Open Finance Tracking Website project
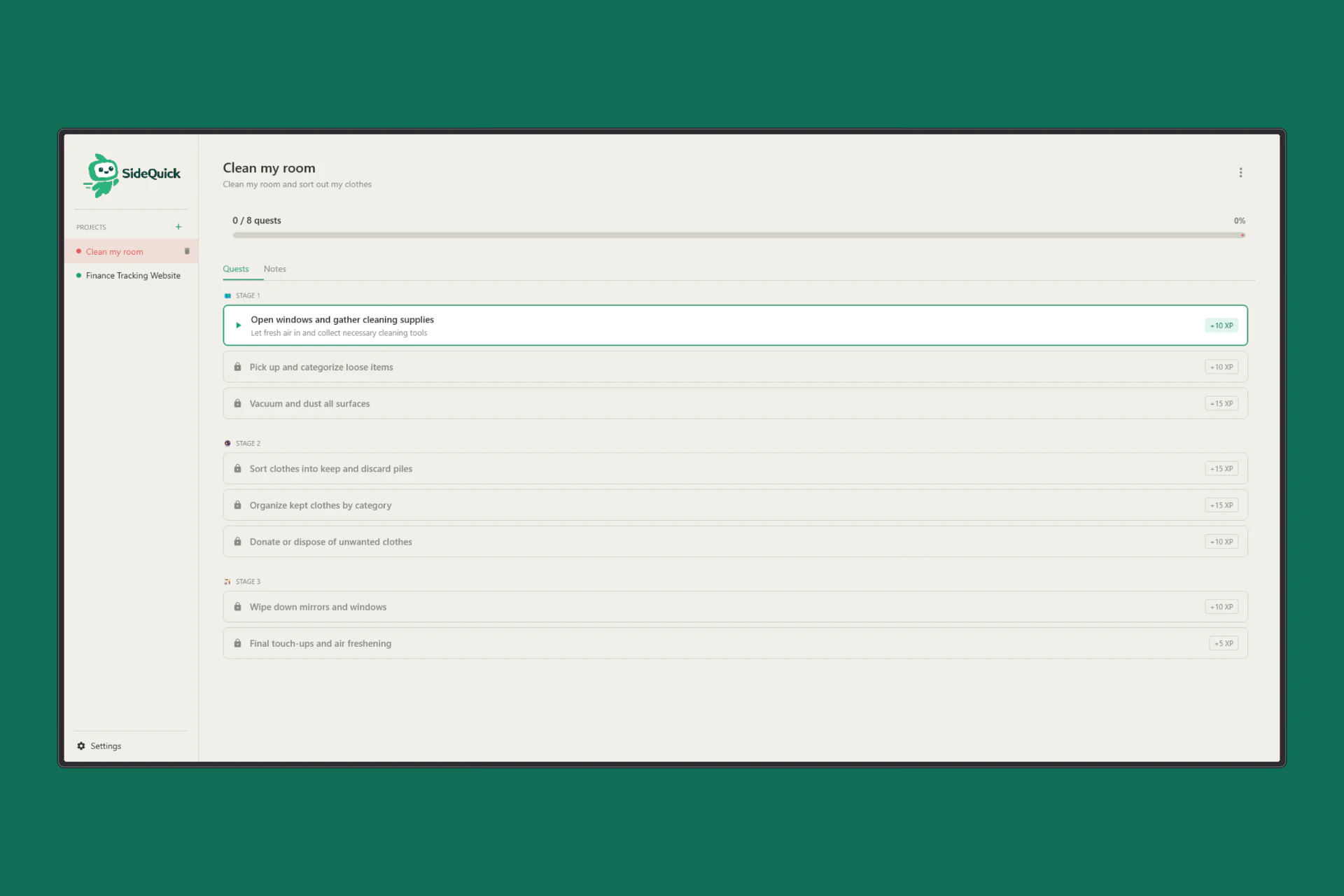The height and width of the screenshot is (896, 1344). 133,276
